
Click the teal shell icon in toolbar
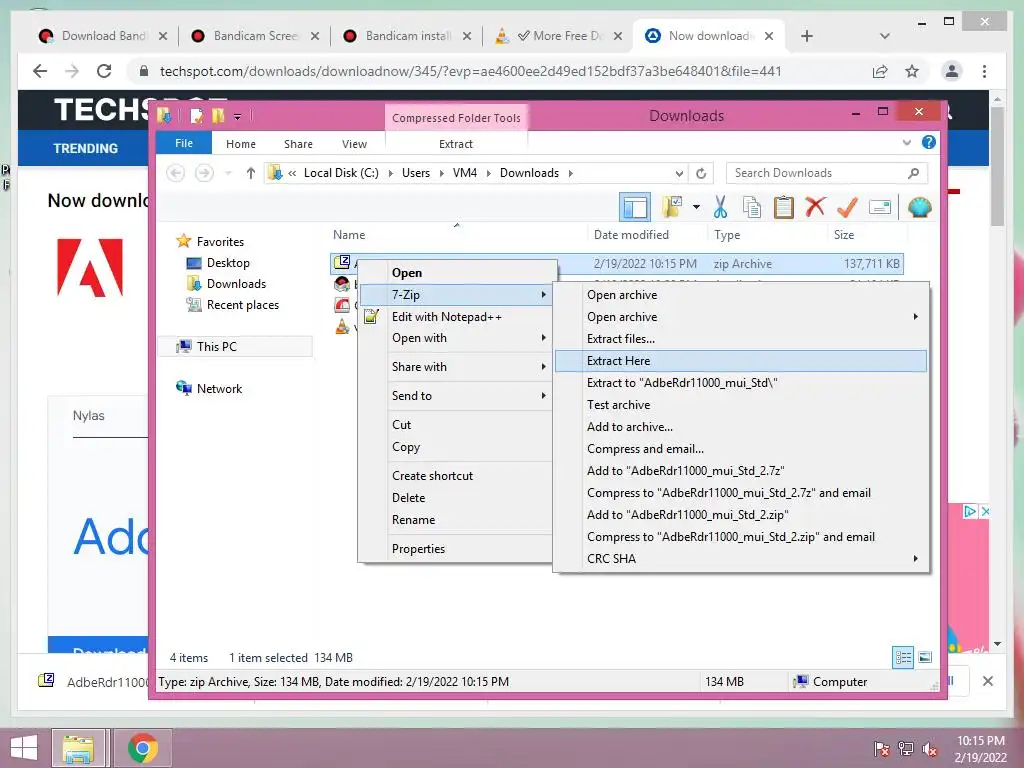click(x=920, y=207)
